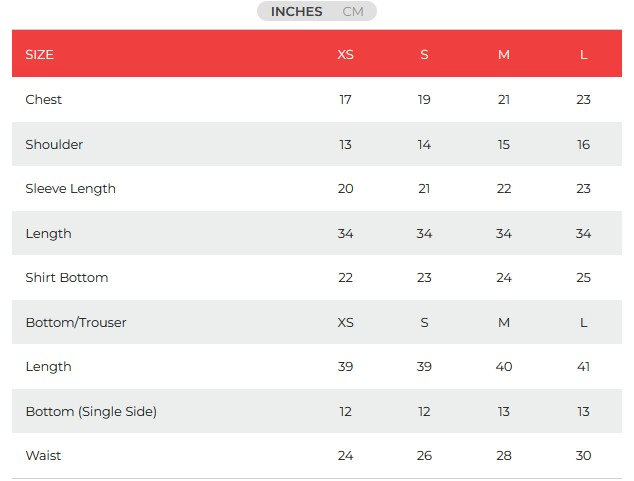Click XS column header in red row

click(345, 54)
